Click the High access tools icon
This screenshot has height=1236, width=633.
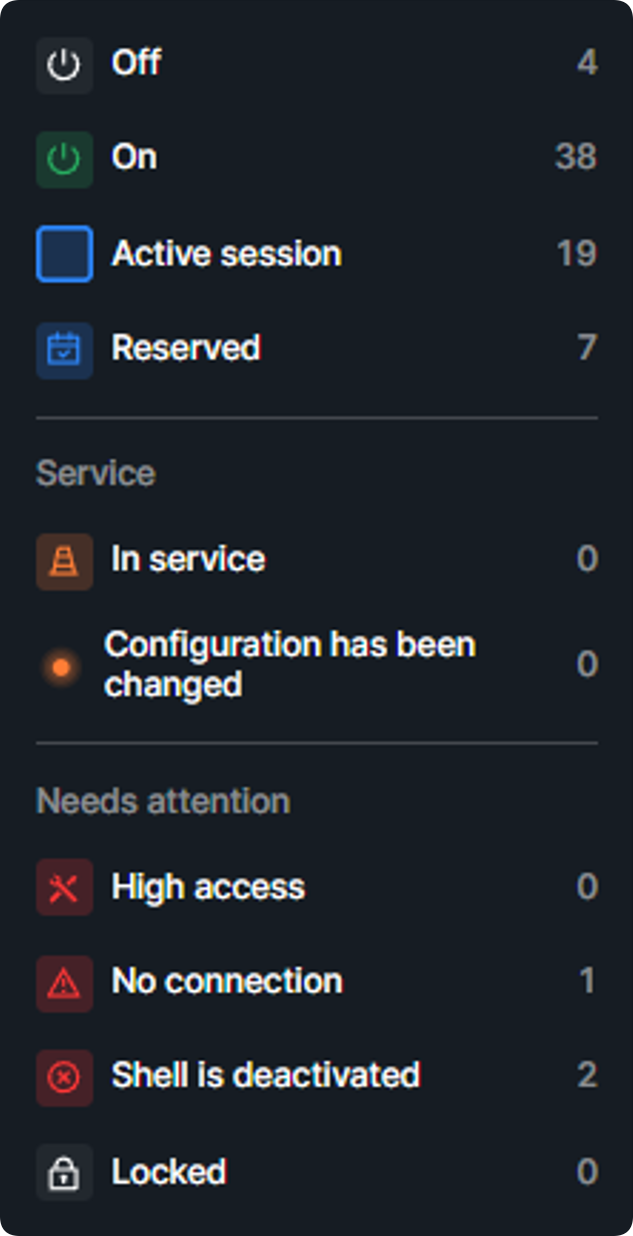pyautogui.click(x=64, y=888)
